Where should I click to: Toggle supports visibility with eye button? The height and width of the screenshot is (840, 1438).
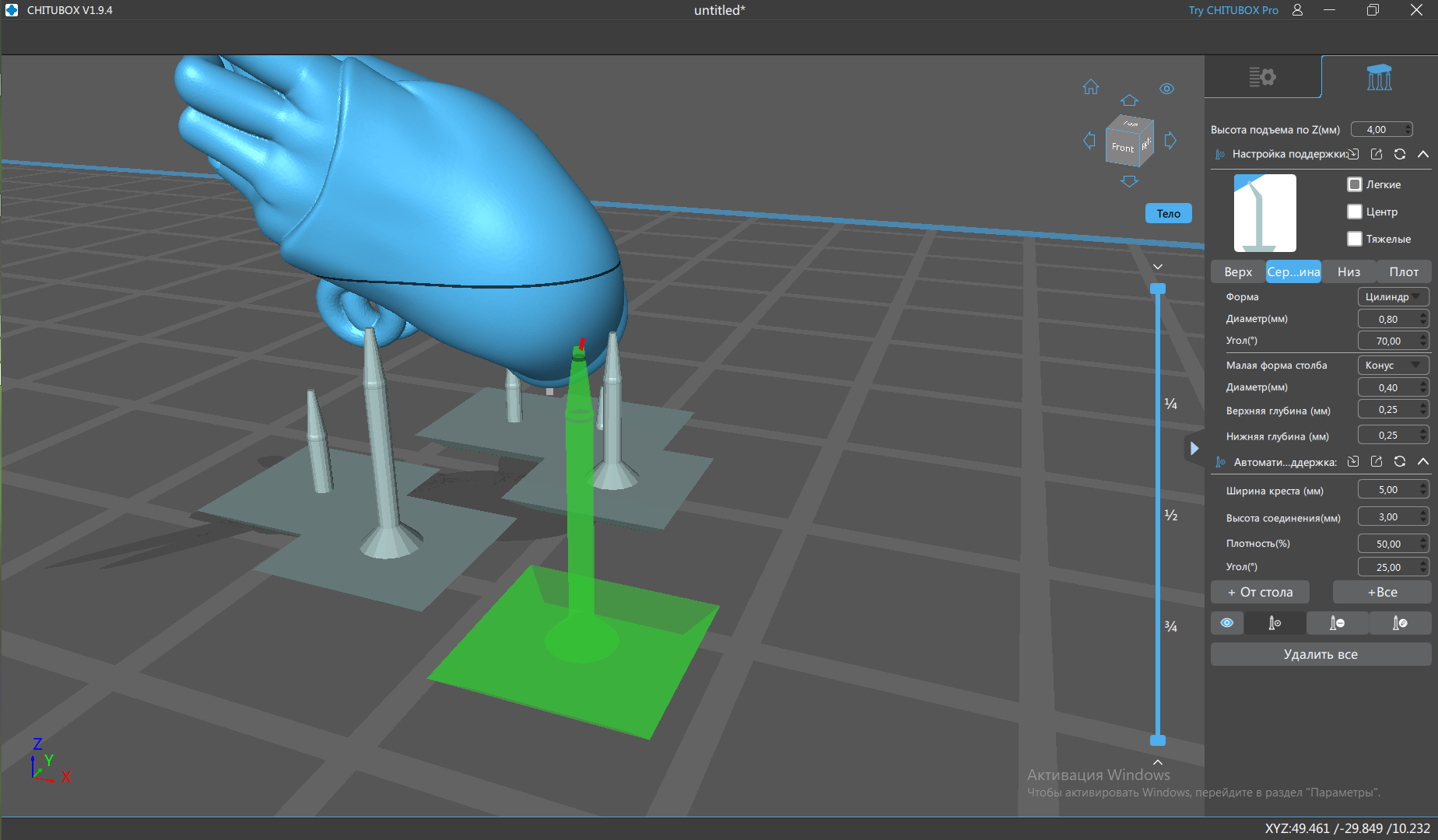tap(1227, 623)
